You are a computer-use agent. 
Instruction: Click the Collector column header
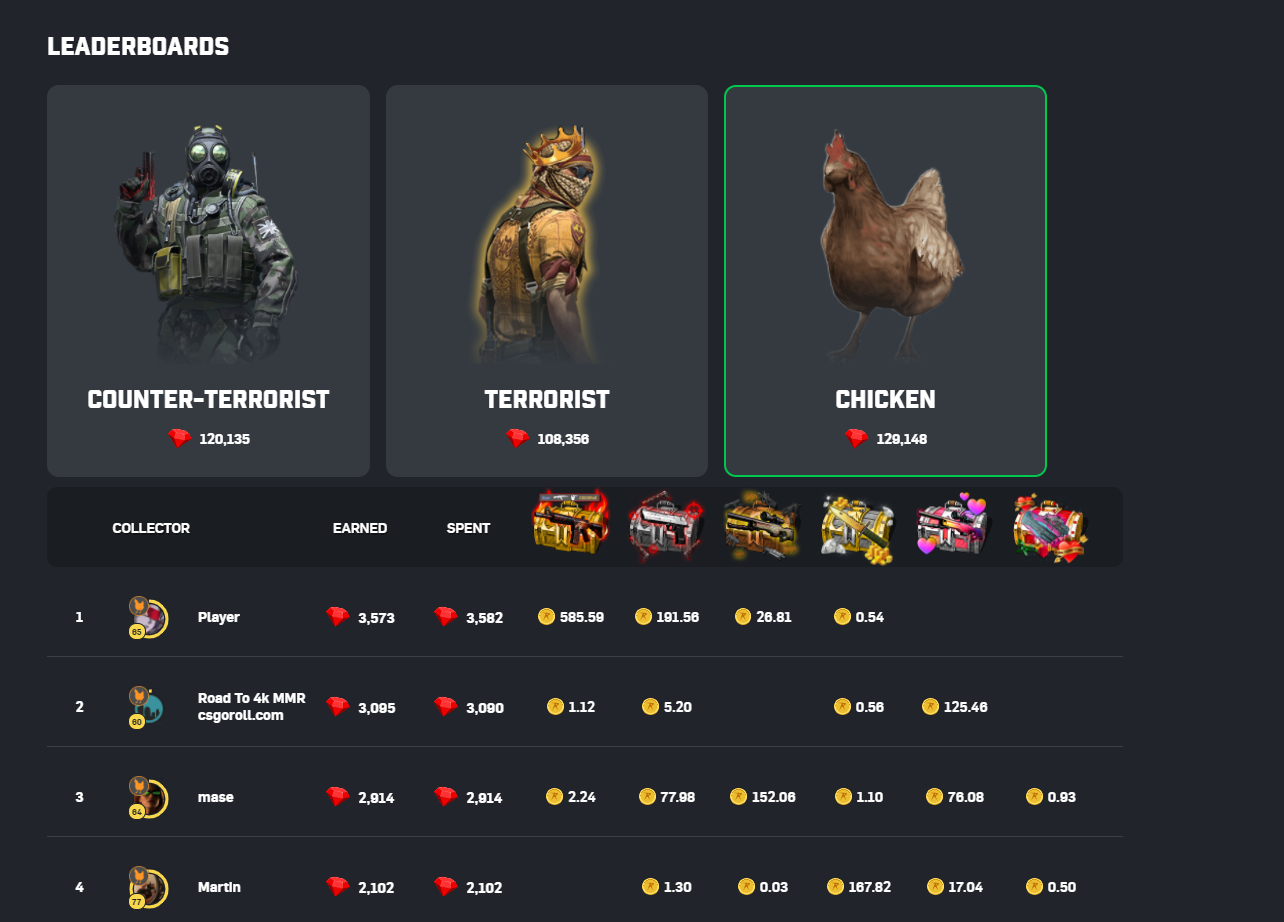click(x=151, y=528)
